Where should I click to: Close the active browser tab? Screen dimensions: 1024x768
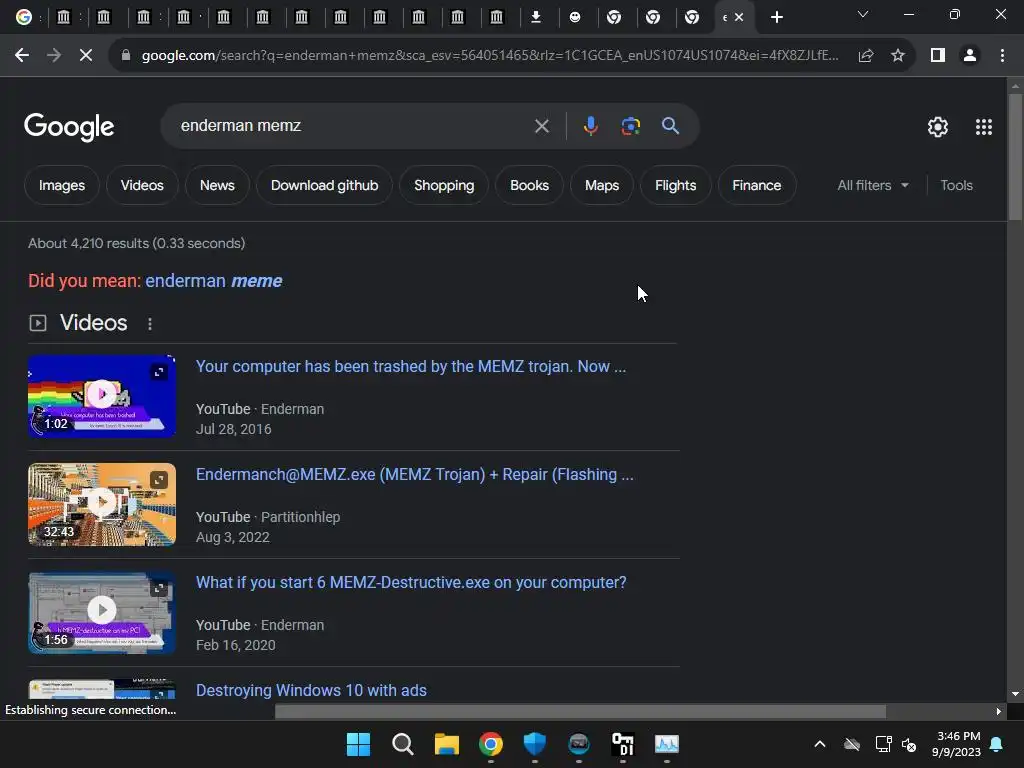(739, 18)
